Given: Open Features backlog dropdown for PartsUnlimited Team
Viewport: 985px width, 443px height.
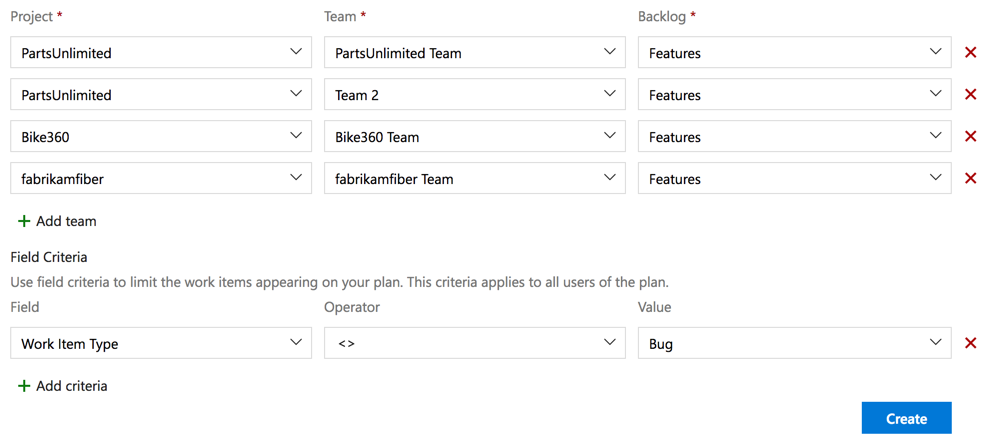Looking at the screenshot, I should 795,52.
